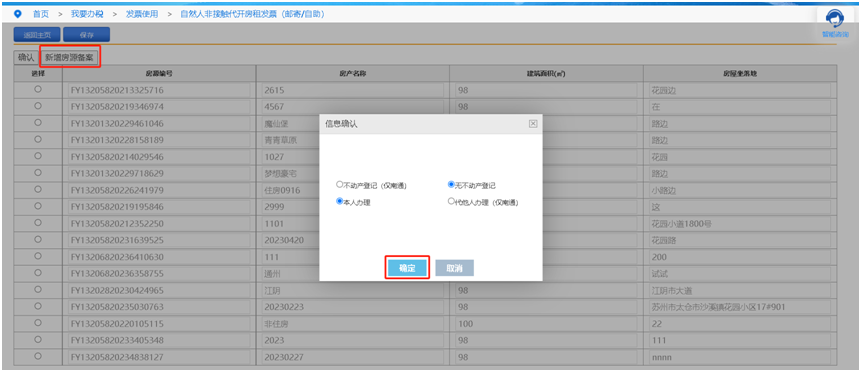Screen dimensions: 861x372
Task: Click area field 100 for 非住房 row
Action: click(546, 324)
